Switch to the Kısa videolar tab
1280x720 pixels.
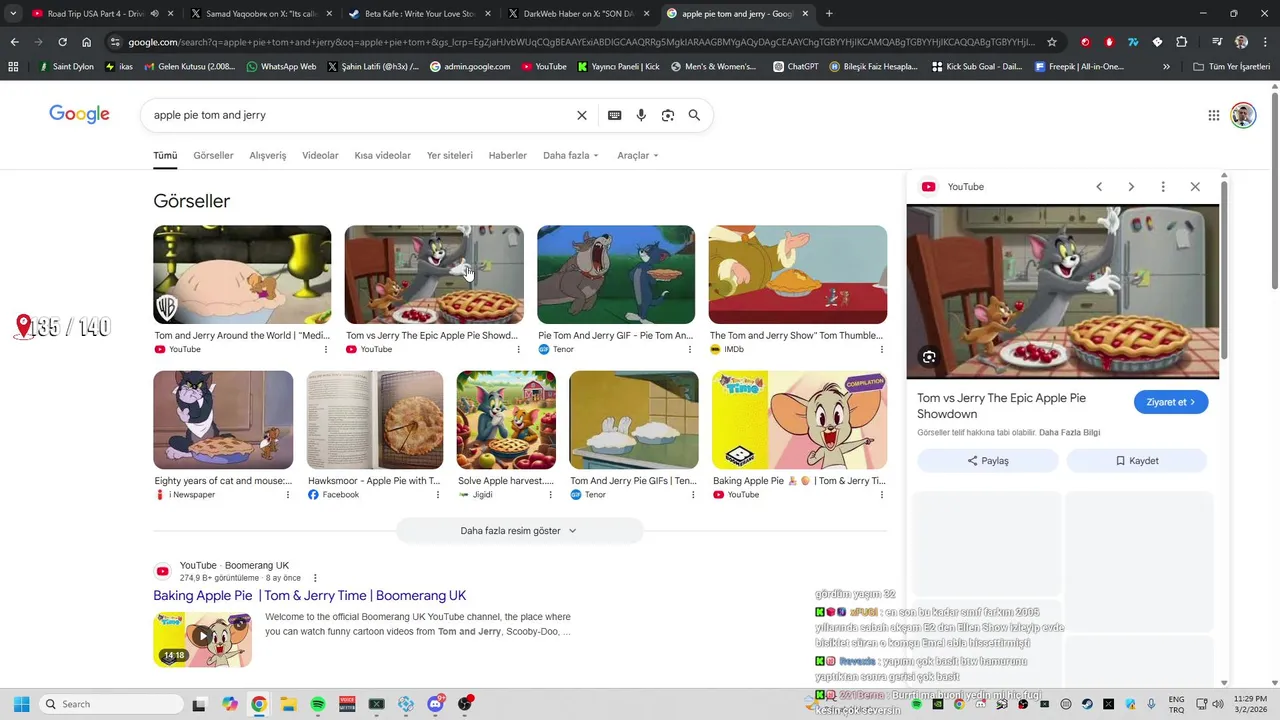click(x=382, y=155)
